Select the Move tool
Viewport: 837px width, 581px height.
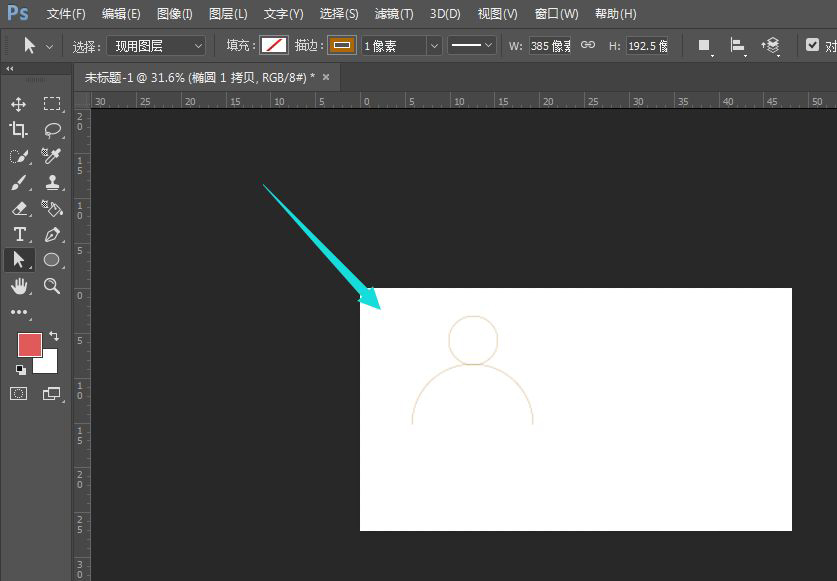[x=19, y=104]
